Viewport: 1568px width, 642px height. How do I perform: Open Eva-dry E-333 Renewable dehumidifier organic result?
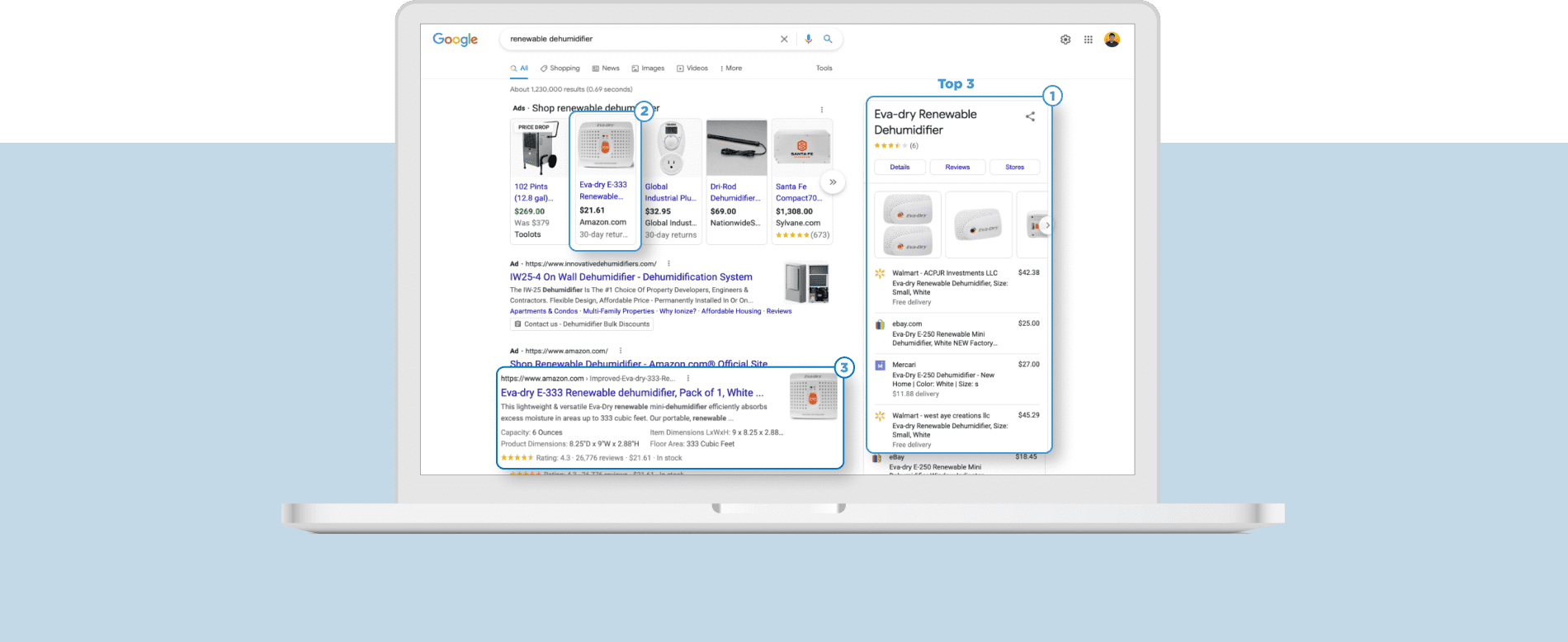pyautogui.click(x=632, y=393)
